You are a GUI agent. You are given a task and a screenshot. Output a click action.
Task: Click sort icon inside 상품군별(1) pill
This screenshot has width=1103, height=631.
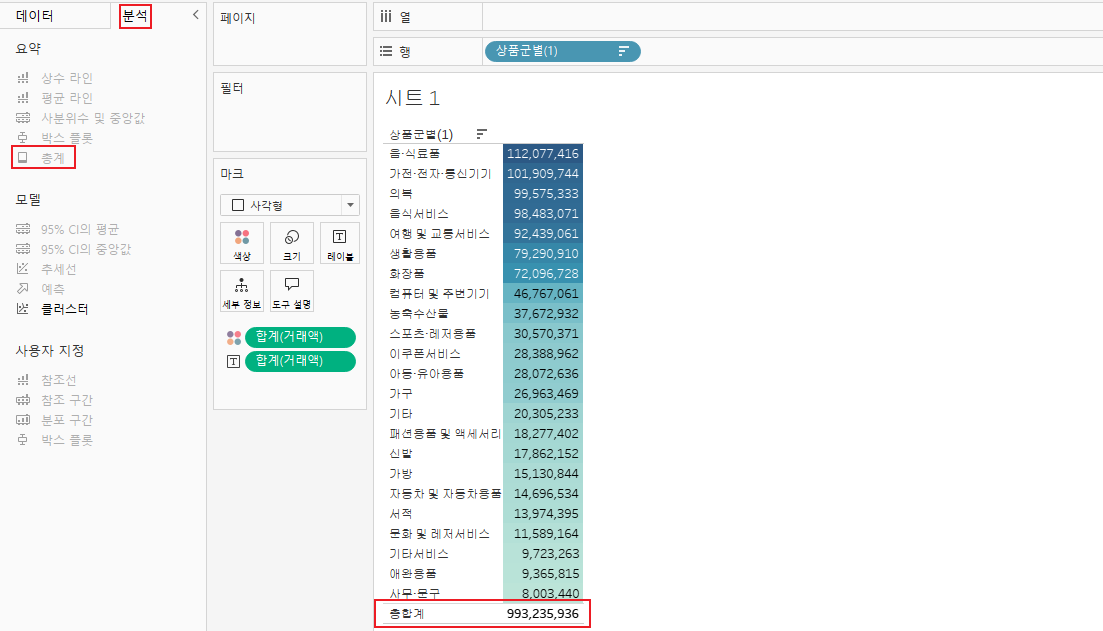click(x=623, y=51)
